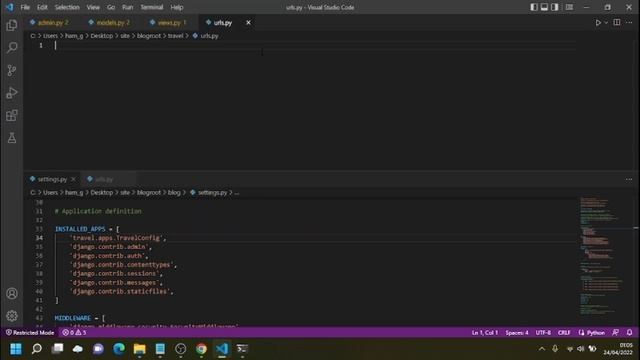This screenshot has width=640, height=360.
Task: Click INSTALLED_APPS variable name
Action: click(x=80, y=229)
